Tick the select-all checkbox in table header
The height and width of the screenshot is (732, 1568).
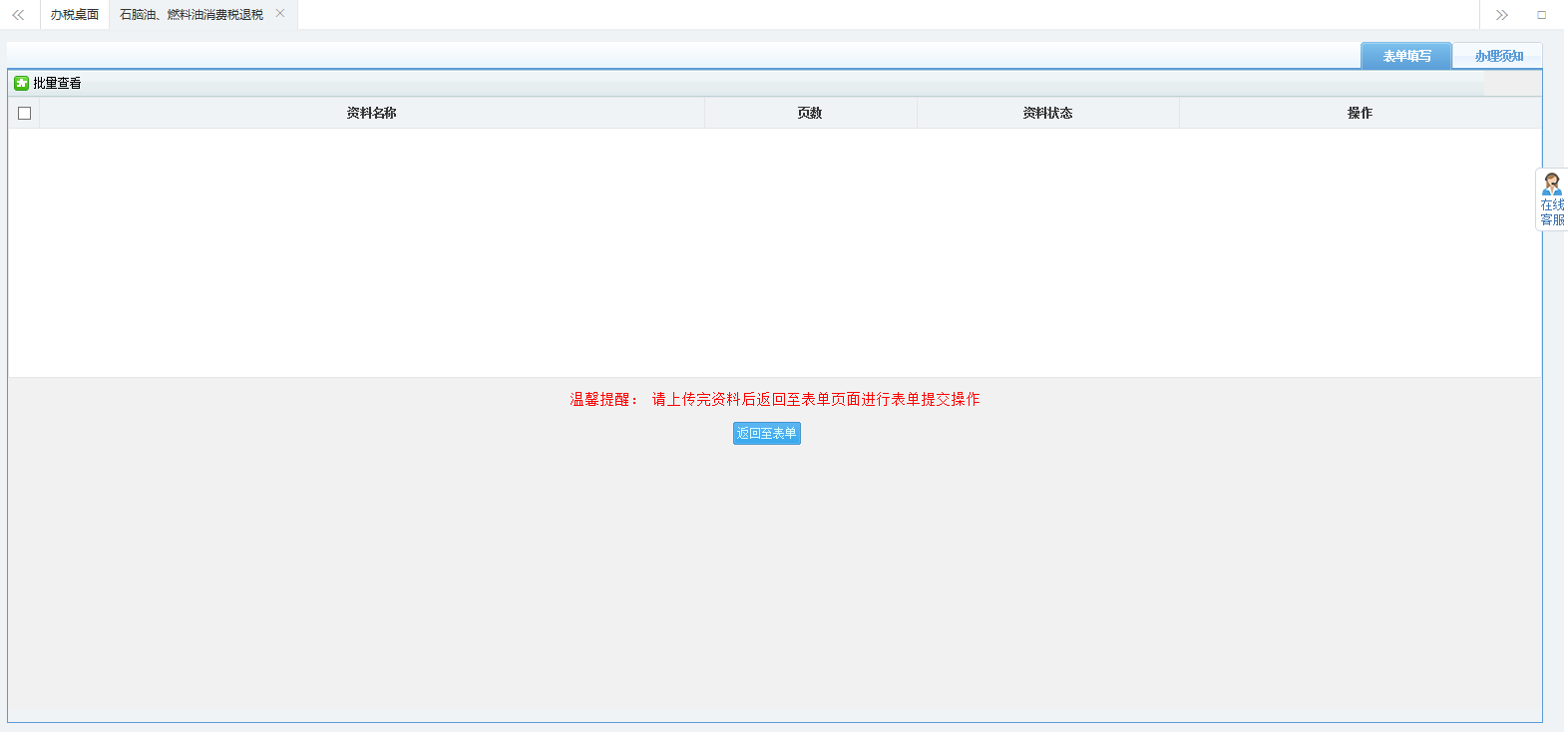[25, 114]
